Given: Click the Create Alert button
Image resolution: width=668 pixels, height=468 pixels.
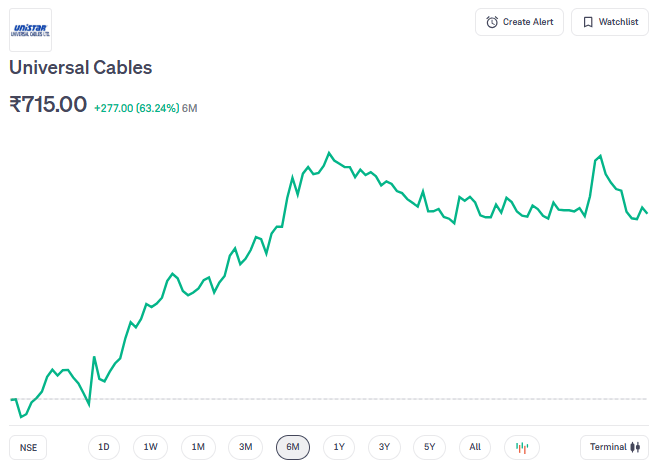Looking at the screenshot, I should [519, 22].
